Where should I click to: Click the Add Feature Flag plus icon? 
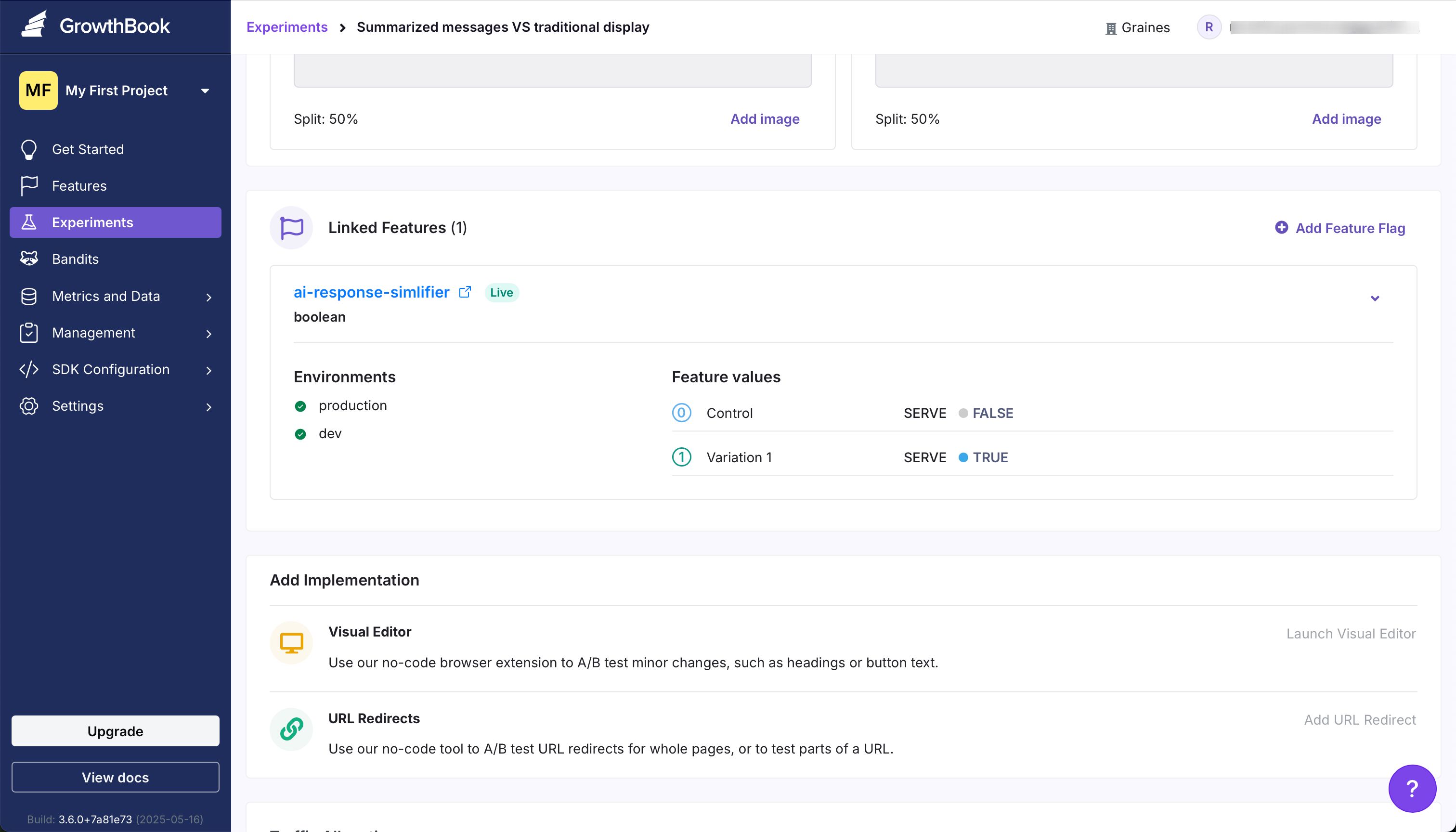point(1282,227)
